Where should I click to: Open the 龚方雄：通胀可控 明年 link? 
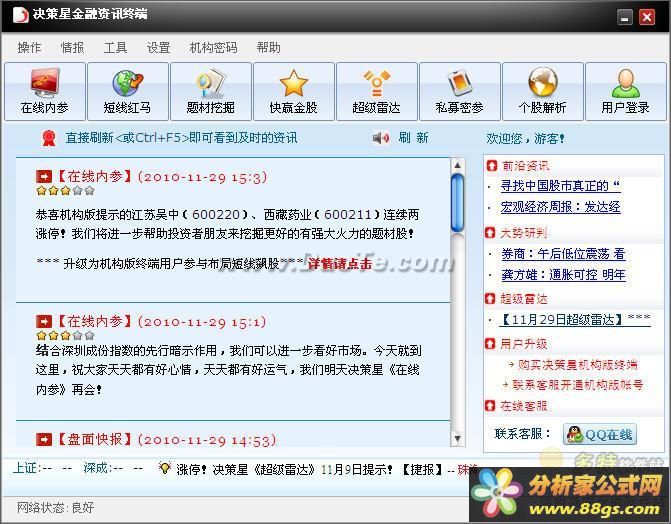click(563, 274)
